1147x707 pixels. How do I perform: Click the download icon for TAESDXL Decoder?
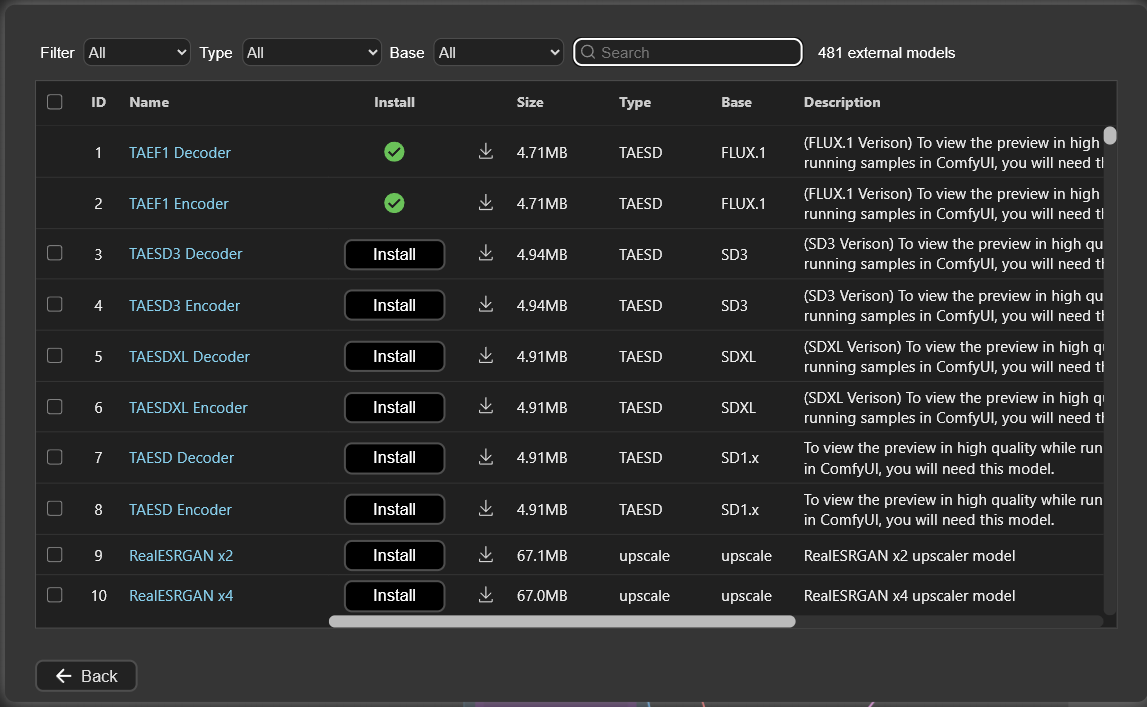tap(486, 355)
